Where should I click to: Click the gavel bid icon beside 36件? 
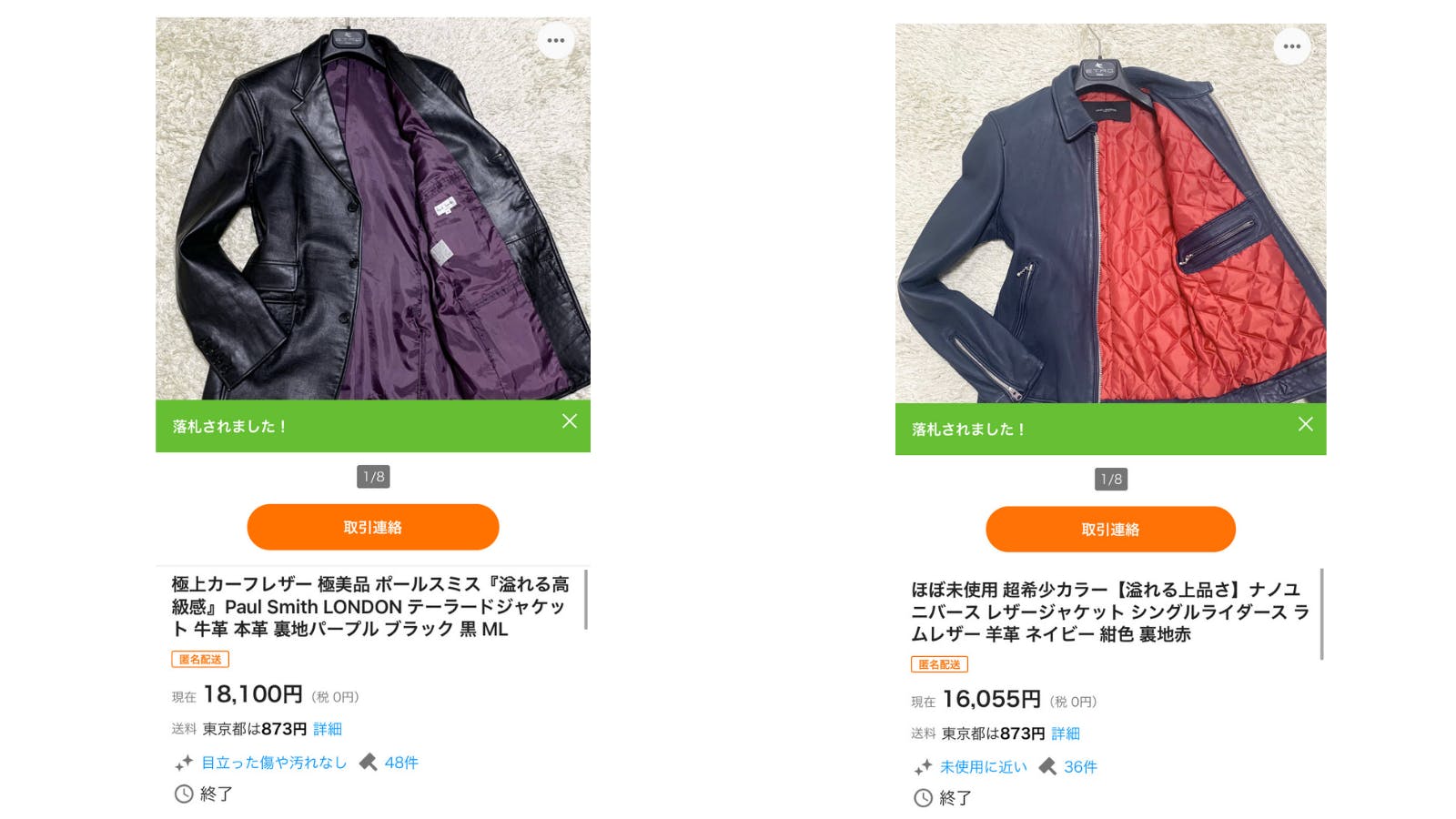(x=1047, y=767)
